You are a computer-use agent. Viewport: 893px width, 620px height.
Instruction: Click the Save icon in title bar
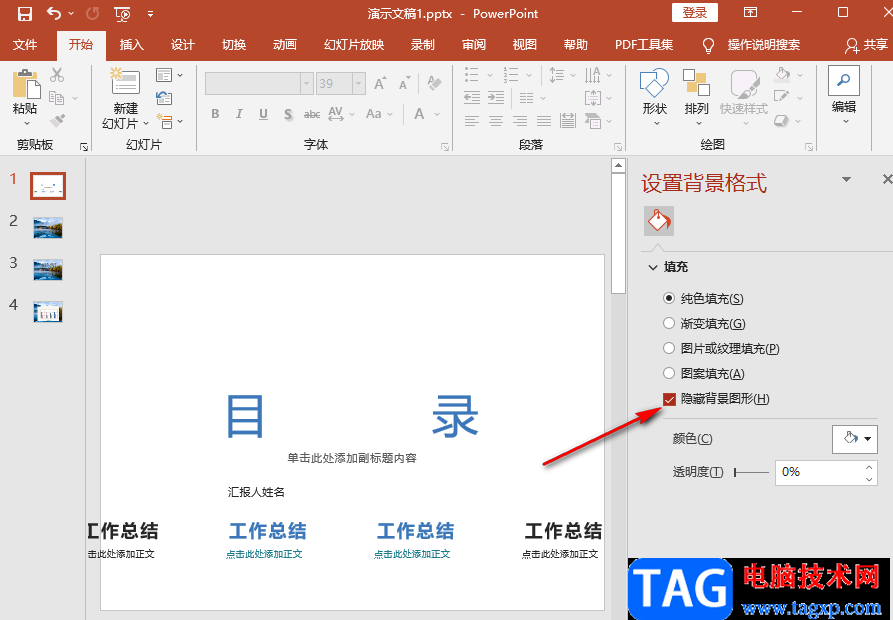25,14
